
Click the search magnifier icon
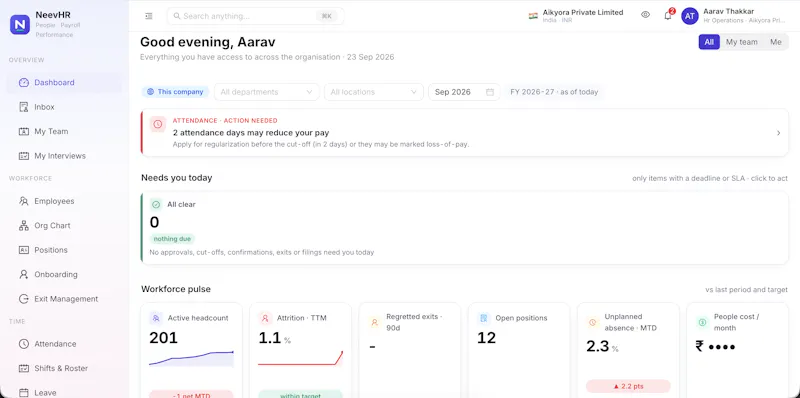click(177, 16)
